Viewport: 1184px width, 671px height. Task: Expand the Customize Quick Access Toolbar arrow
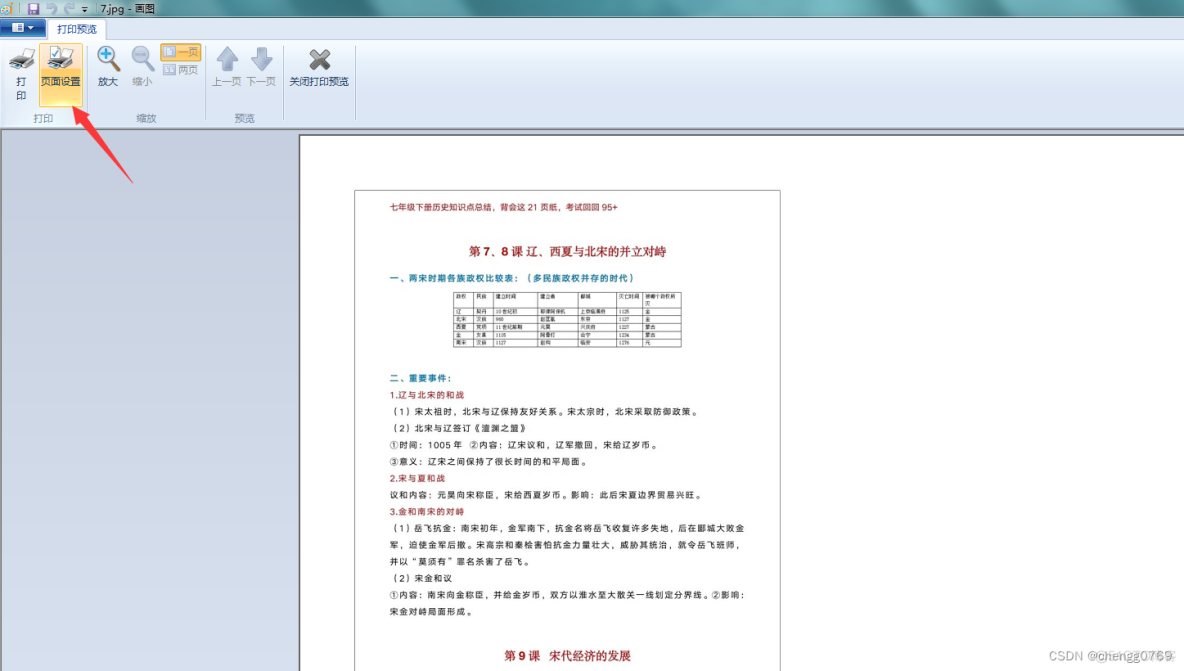pyautogui.click(x=85, y=9)
